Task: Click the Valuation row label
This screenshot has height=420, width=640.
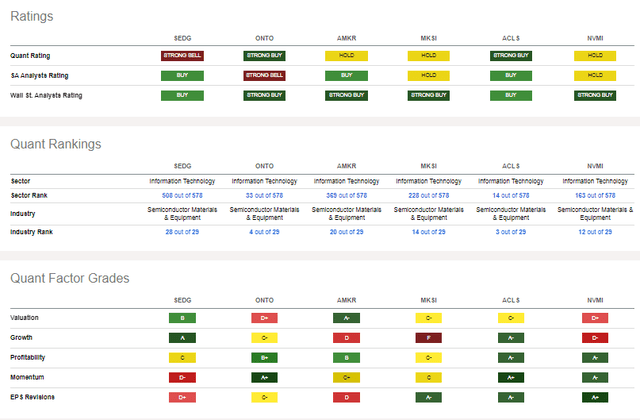Action: (x=24, y=318)
